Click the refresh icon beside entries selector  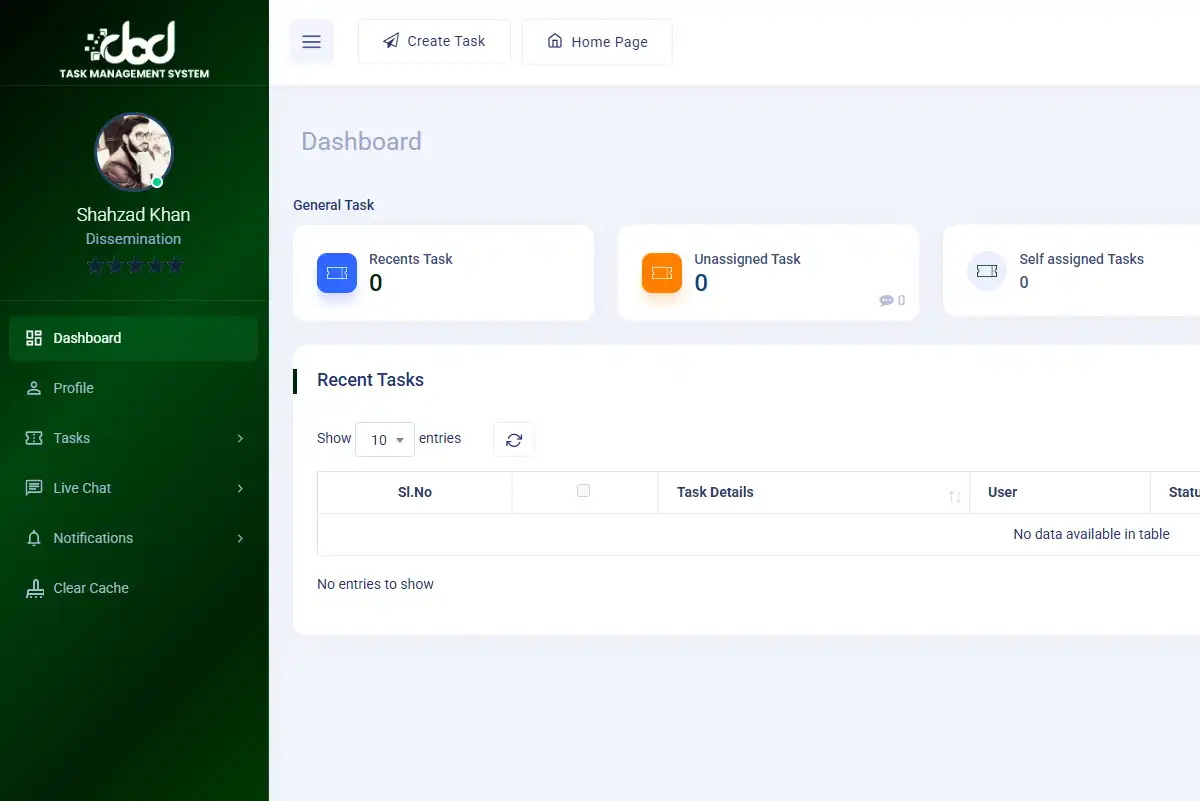514,440
